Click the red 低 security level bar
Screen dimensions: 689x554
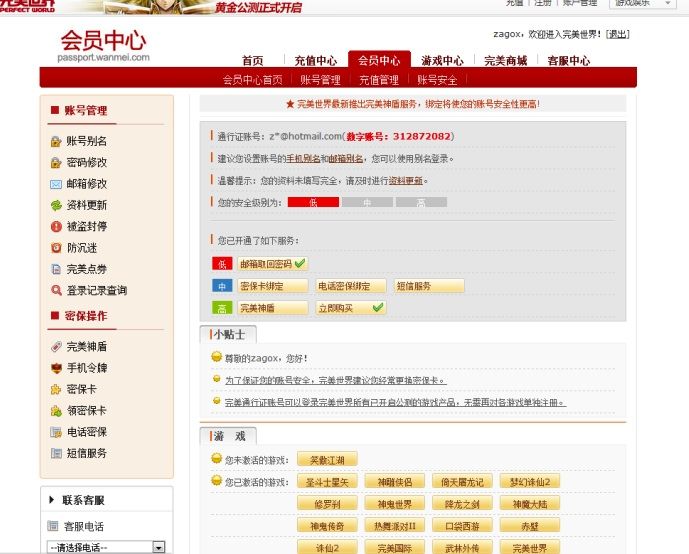pos(313,202)
